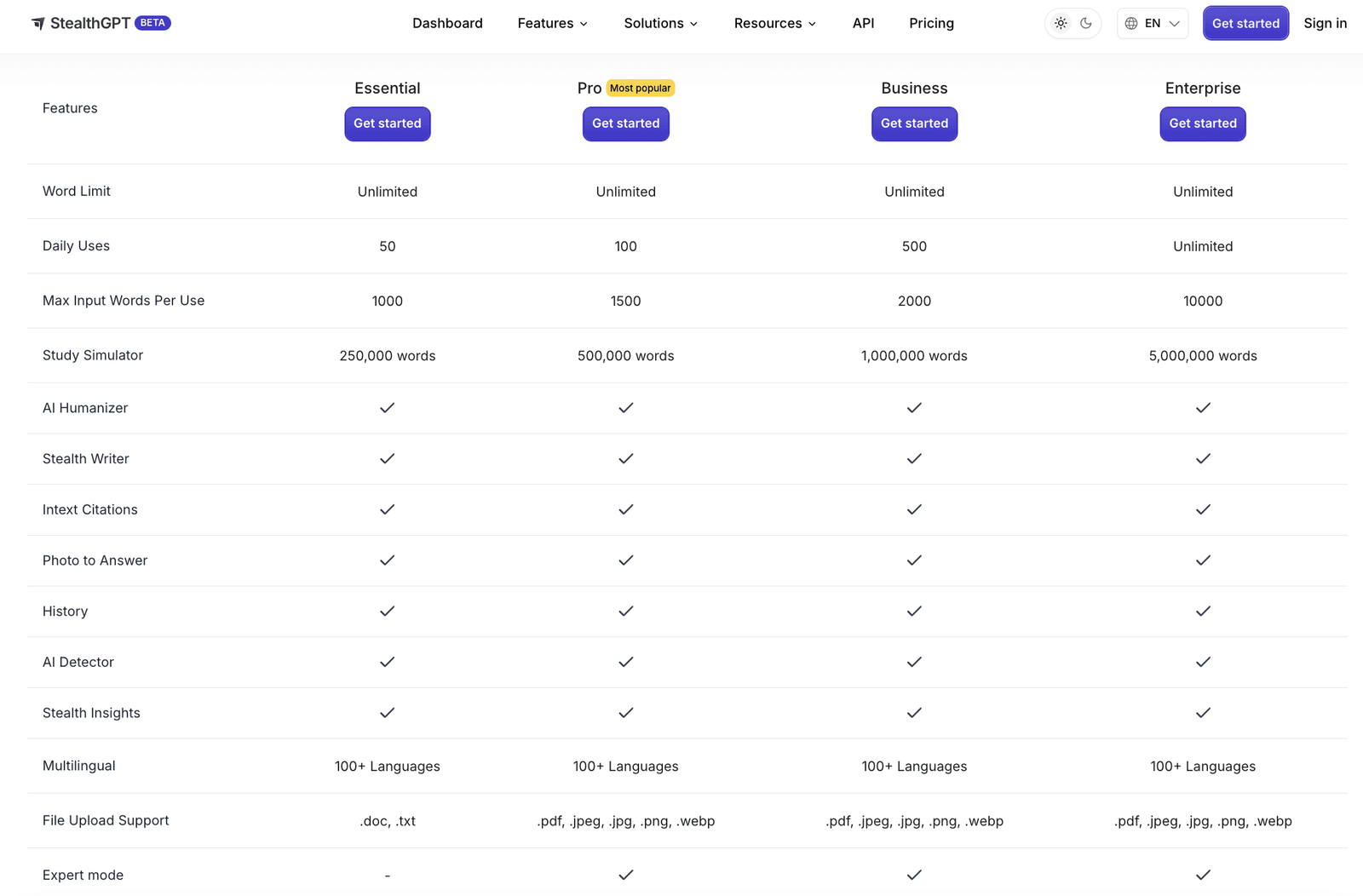The width and height of the screenshot is (1363, 896).
Task: Expand the Features navigation dropdown
Action: pos(552,23)
